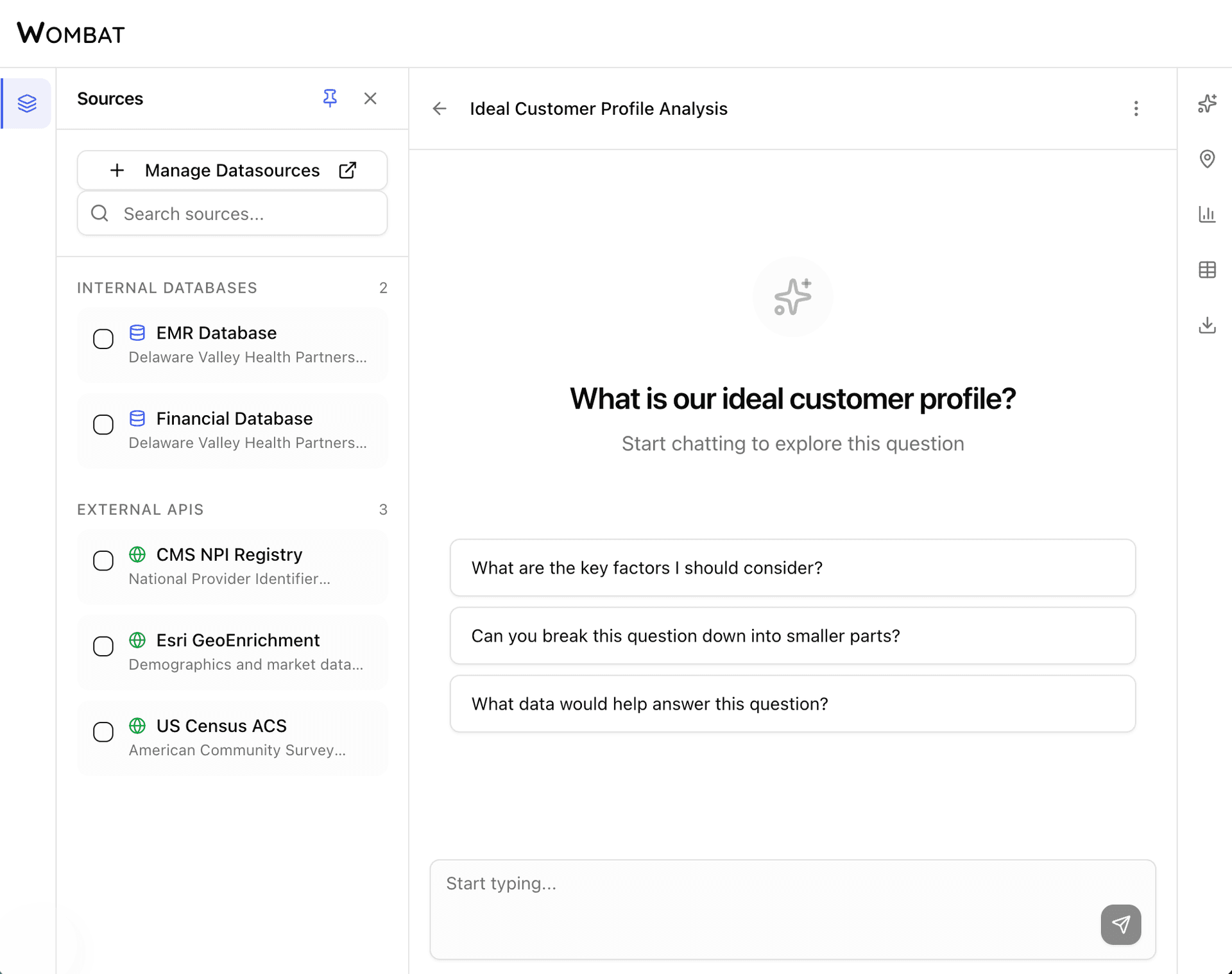Close the Sources panel
1232x974 pixels.
[x=370, y=98]
